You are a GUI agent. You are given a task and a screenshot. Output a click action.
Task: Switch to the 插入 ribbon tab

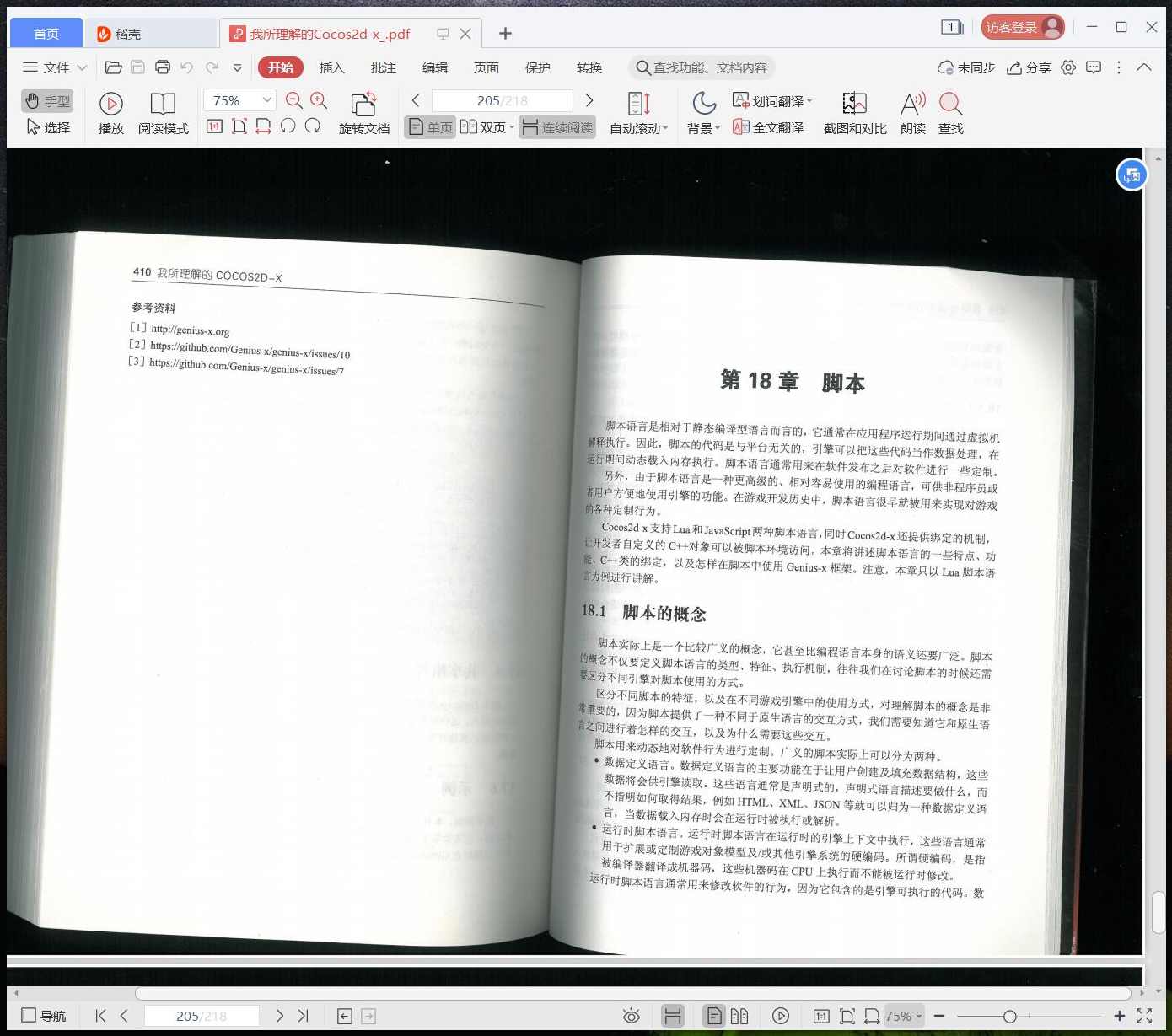click(331, 67)
